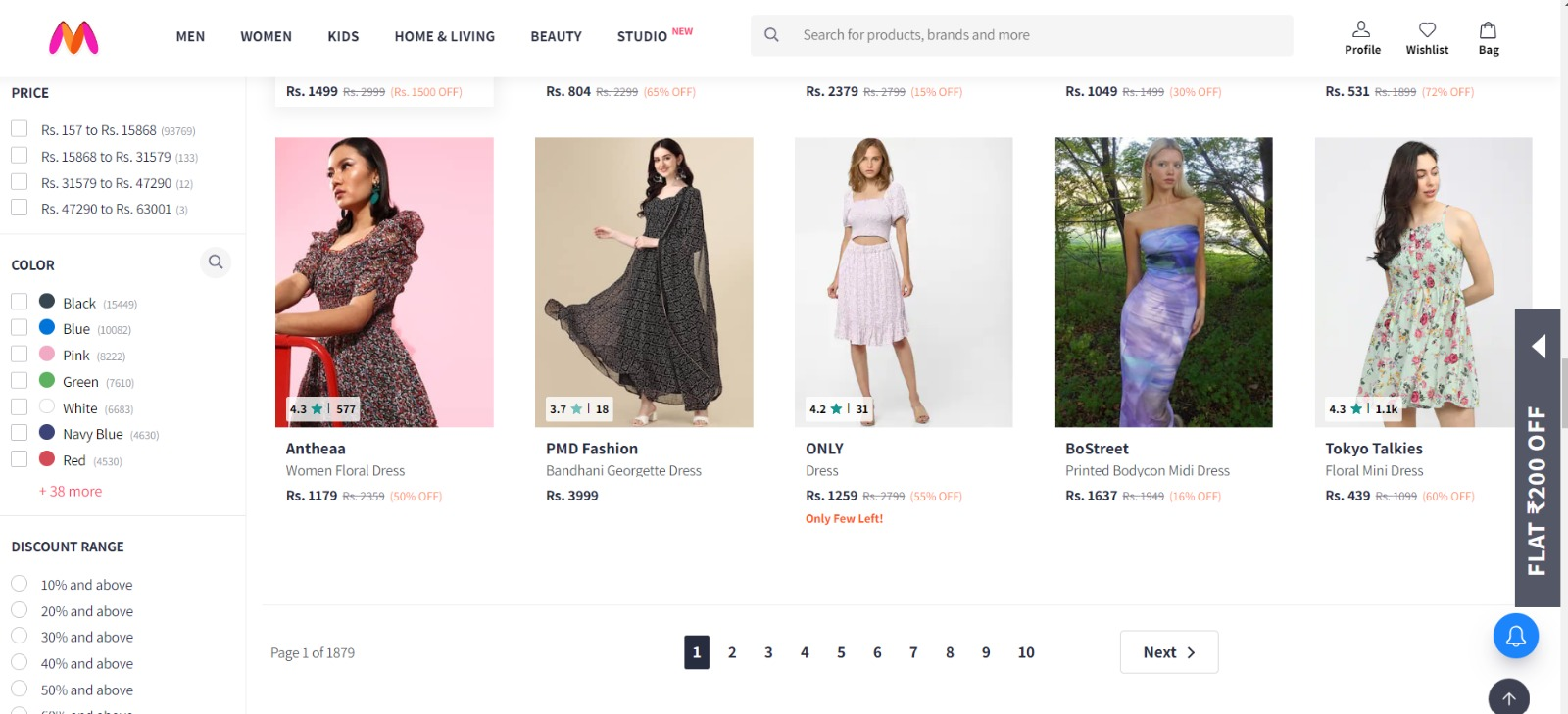Expand + 38 more colors

point(71,492)
